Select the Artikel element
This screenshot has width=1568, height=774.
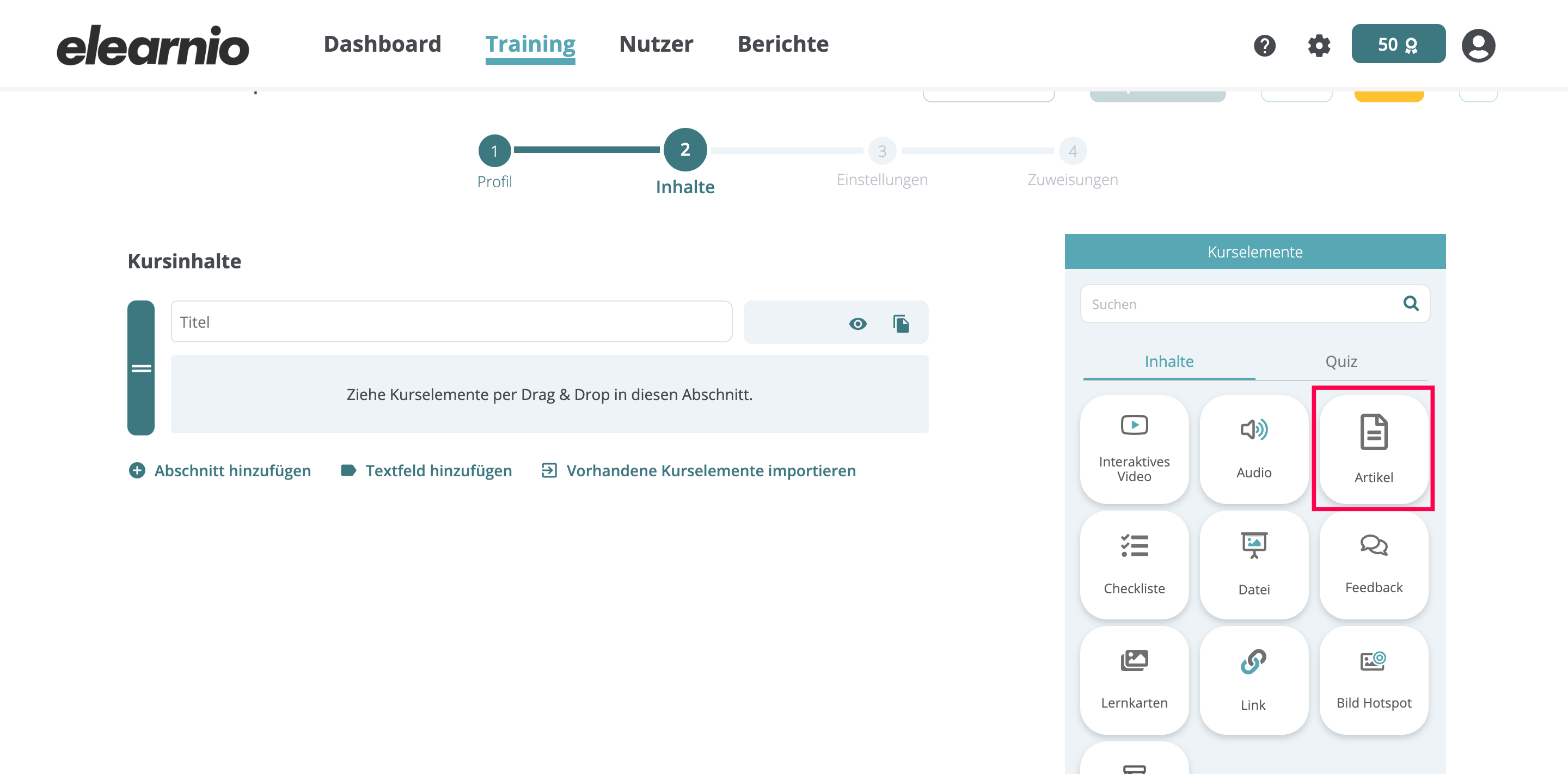click(x=1373, y=450)
